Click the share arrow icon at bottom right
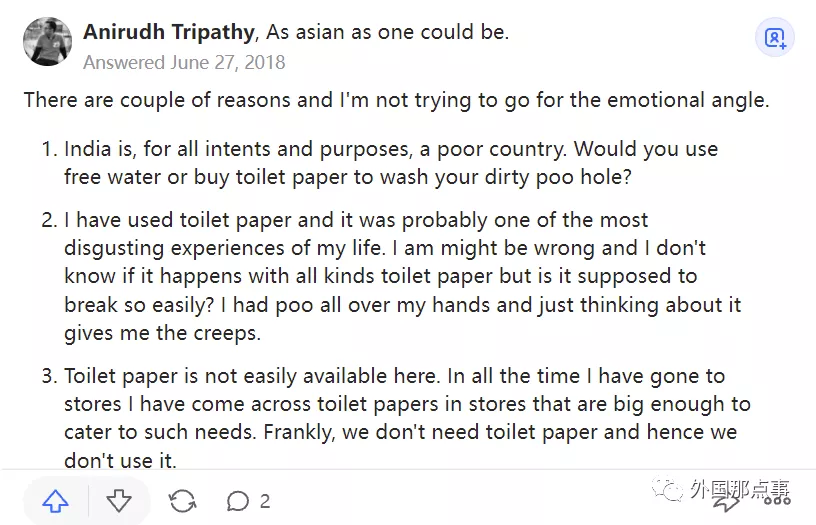 [727, 500]
